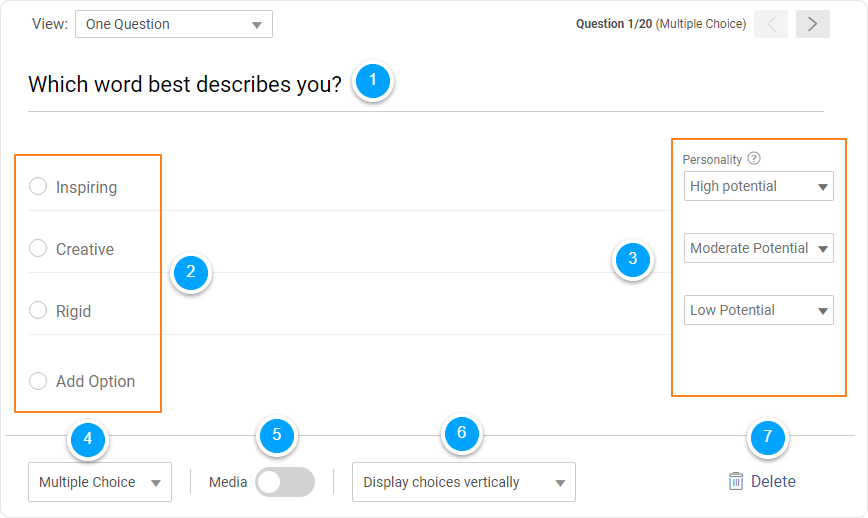The image size is (868, 518).
Task: Click the trash can Delete icon
Action: pyautogui.click(x=736, y=481)
